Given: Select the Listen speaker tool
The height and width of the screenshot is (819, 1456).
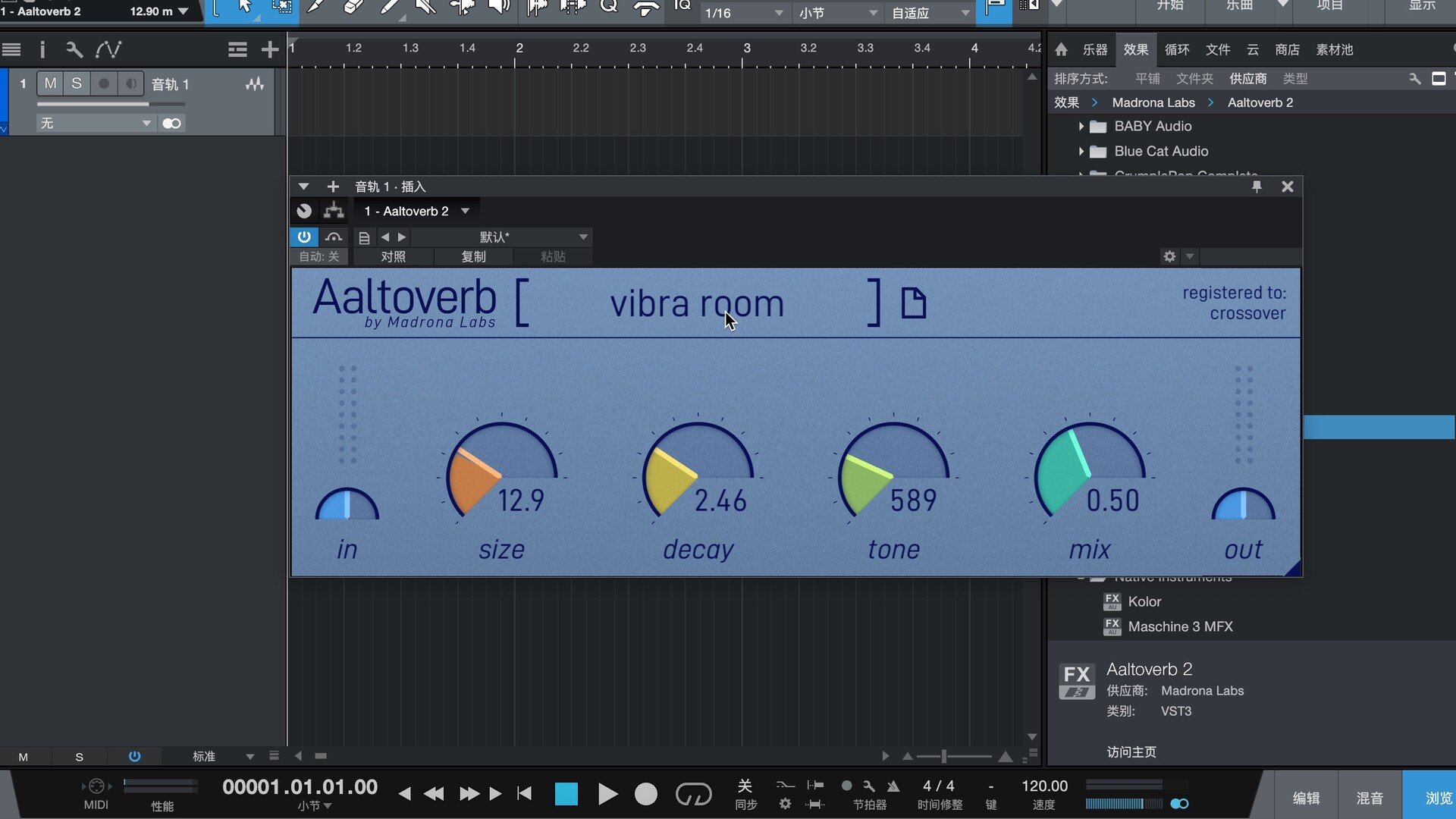Looking at the screenshot, I should click(x=498, y=8).
